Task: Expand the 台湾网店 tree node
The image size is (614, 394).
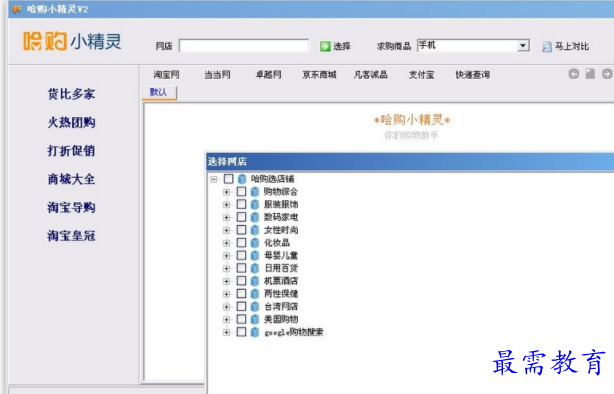Action: (226, 307)
